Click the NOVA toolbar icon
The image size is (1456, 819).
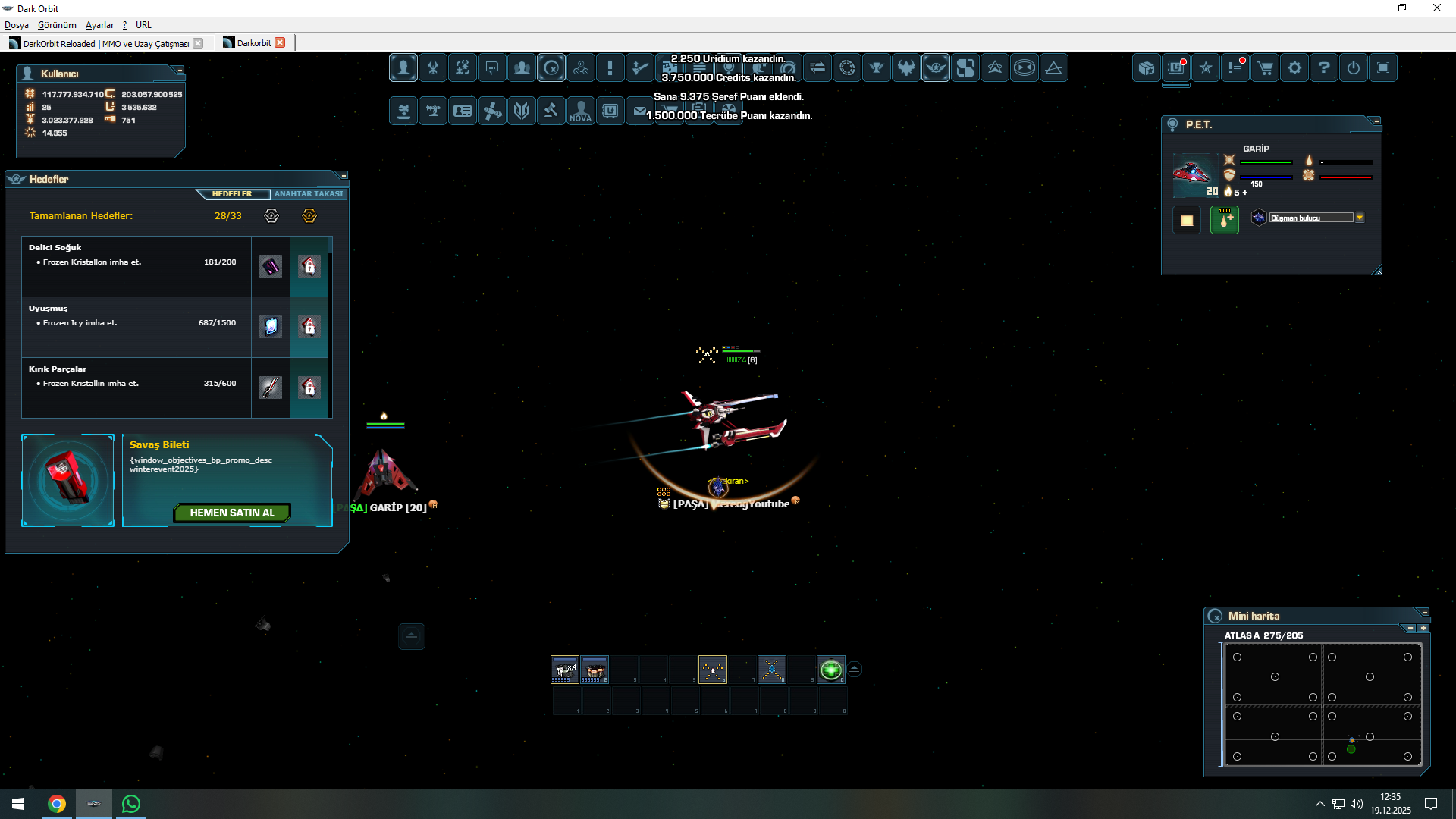point(581,111)
